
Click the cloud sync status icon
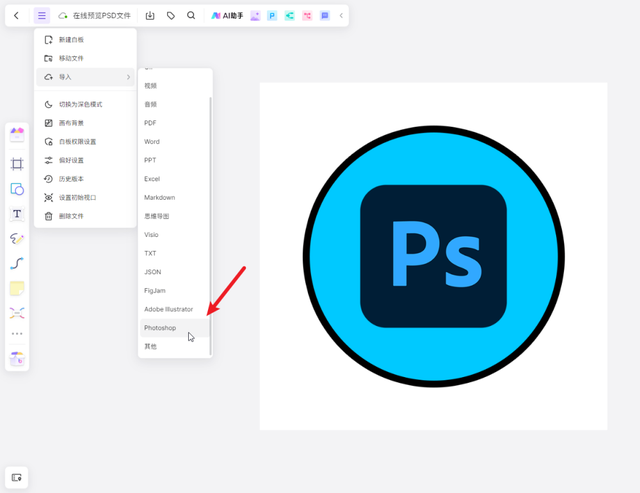[62, 16]
